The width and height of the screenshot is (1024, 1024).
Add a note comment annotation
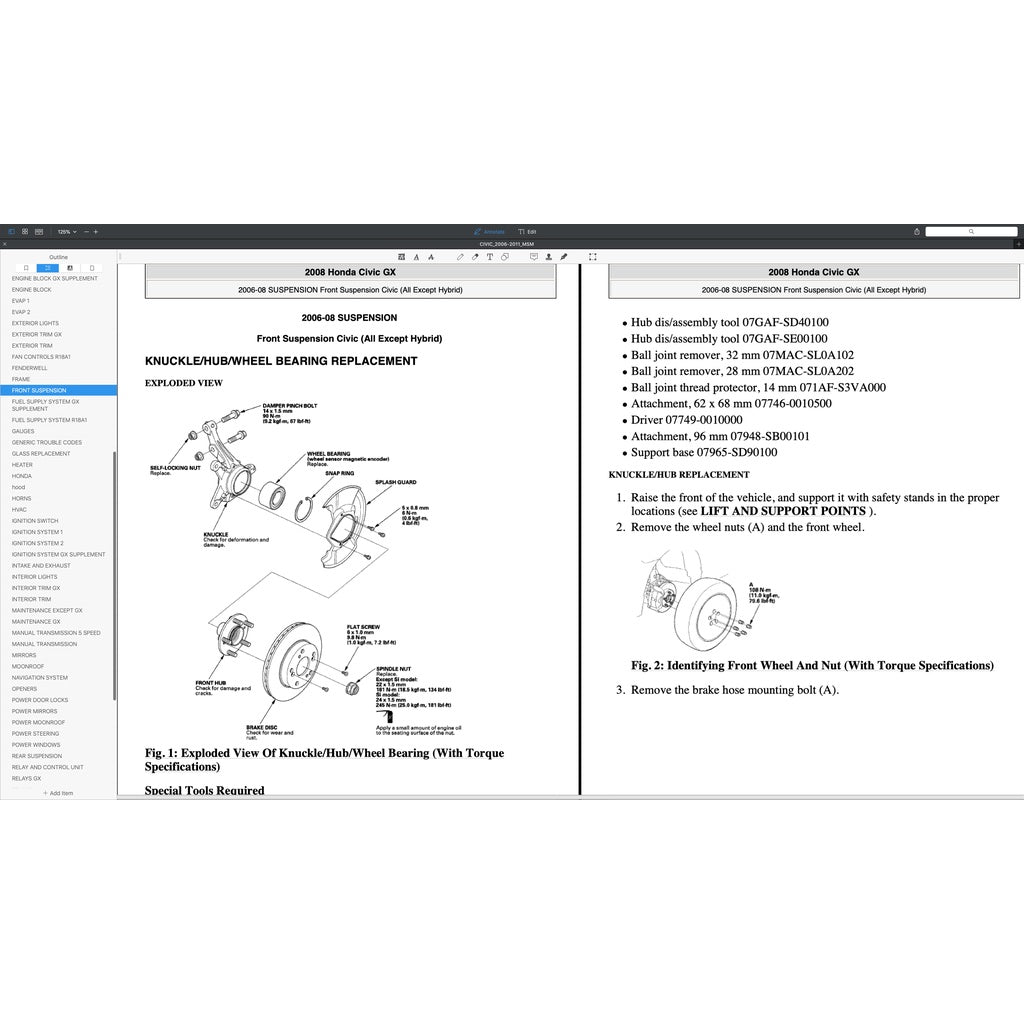[x=534, y=257]
